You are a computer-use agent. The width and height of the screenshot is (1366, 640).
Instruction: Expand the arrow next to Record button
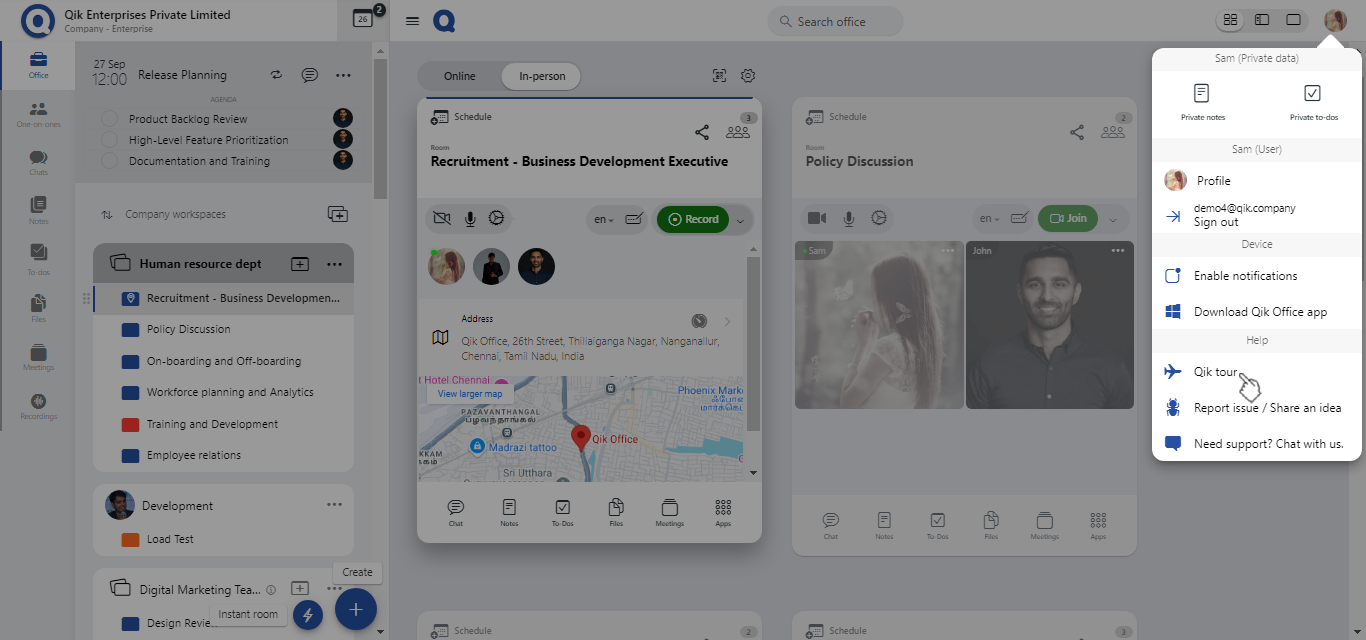click(x=740, y=220)
